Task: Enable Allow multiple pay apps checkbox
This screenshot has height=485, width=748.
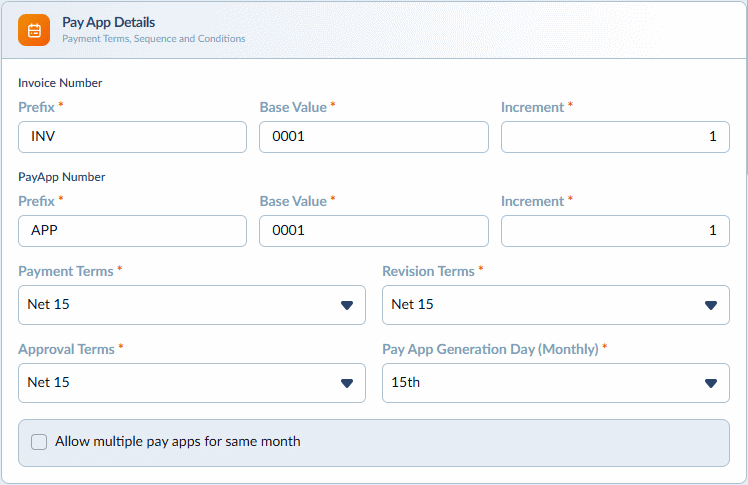Action: [39, 442]
